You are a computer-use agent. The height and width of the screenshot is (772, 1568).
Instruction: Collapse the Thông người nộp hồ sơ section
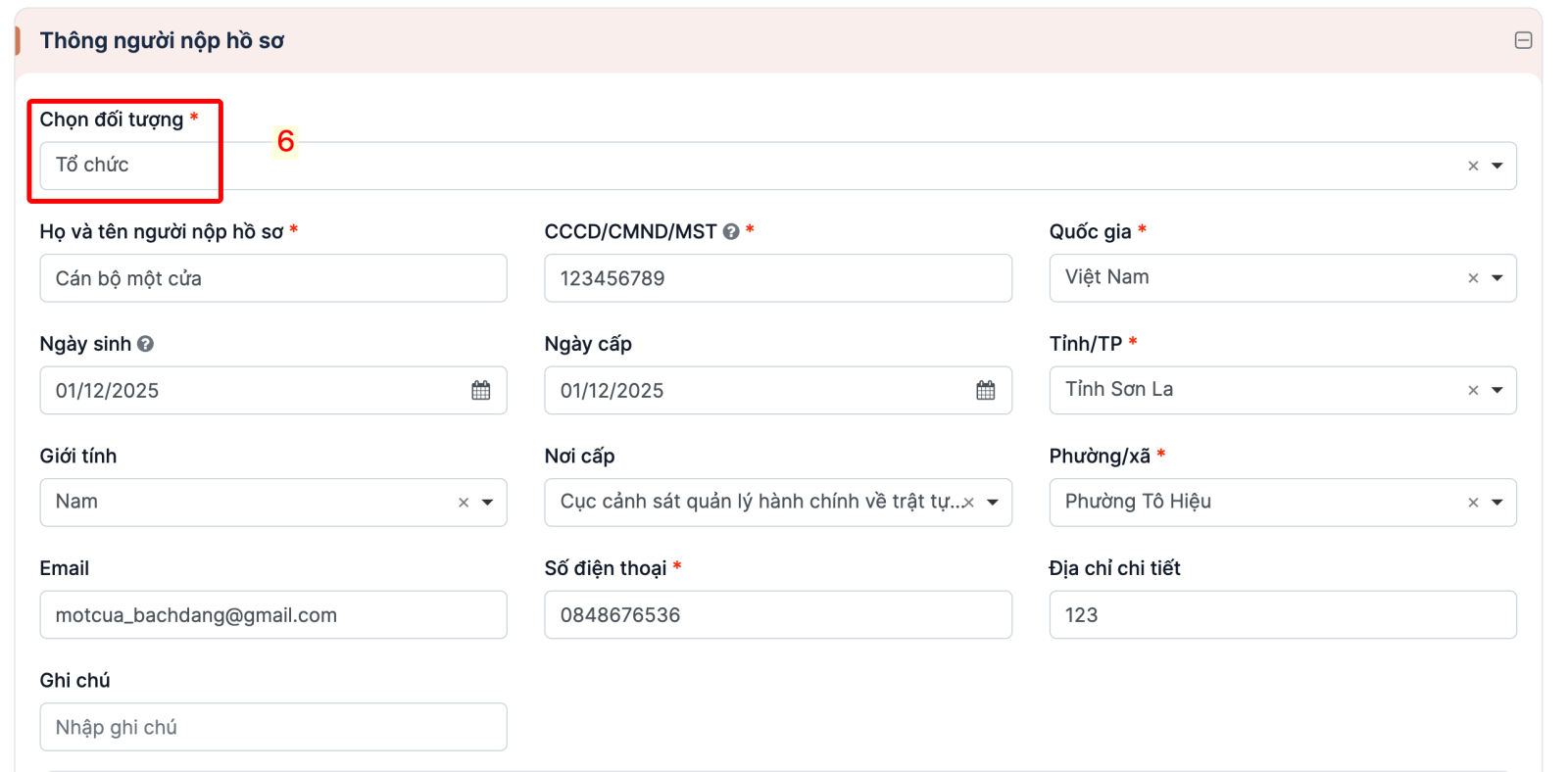[1523, 40]
